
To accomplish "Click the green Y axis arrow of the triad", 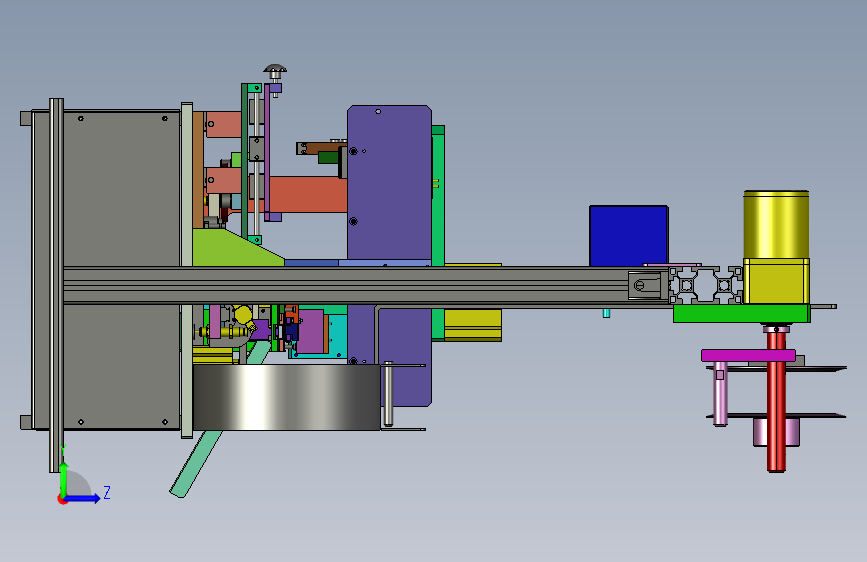I will pyautogui.click(x=64, y=478).
